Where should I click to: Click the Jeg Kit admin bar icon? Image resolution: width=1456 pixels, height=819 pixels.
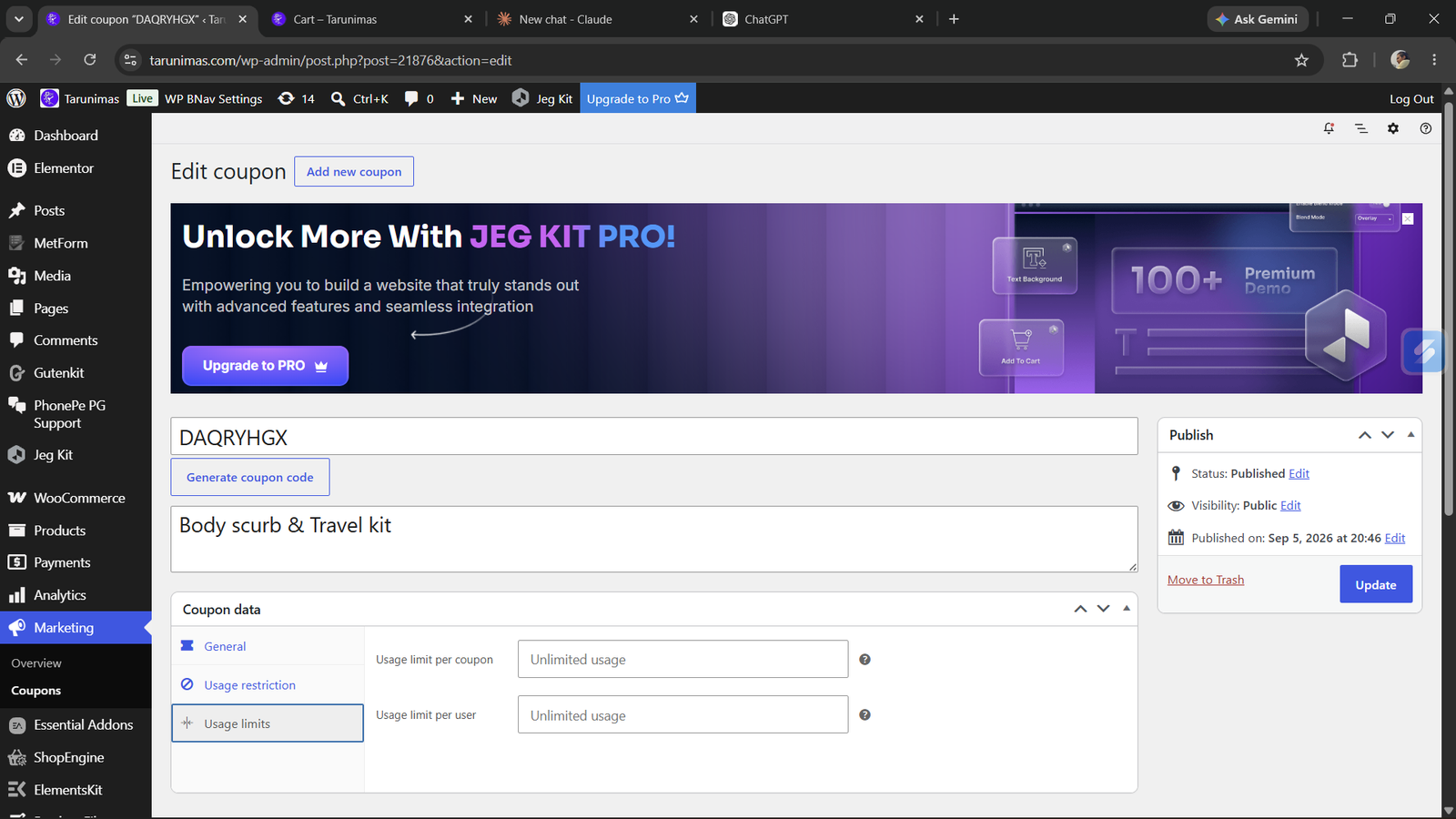(521, 98)
